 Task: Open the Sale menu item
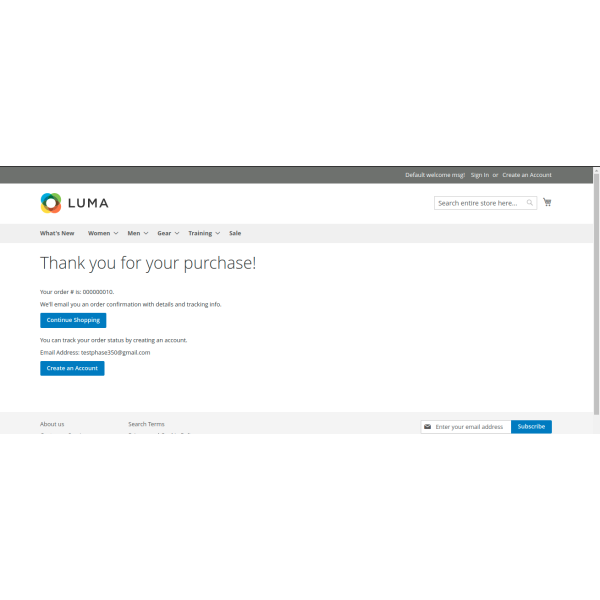point(235,233)
